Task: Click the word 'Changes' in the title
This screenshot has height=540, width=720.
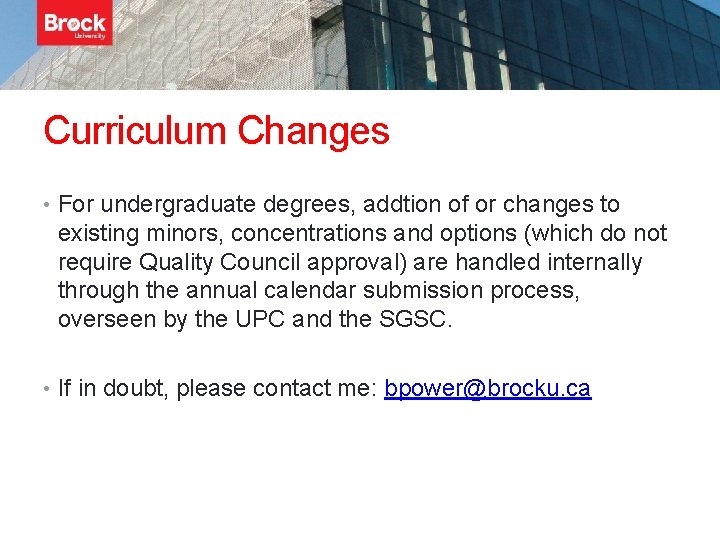Action: pos(313,131)
